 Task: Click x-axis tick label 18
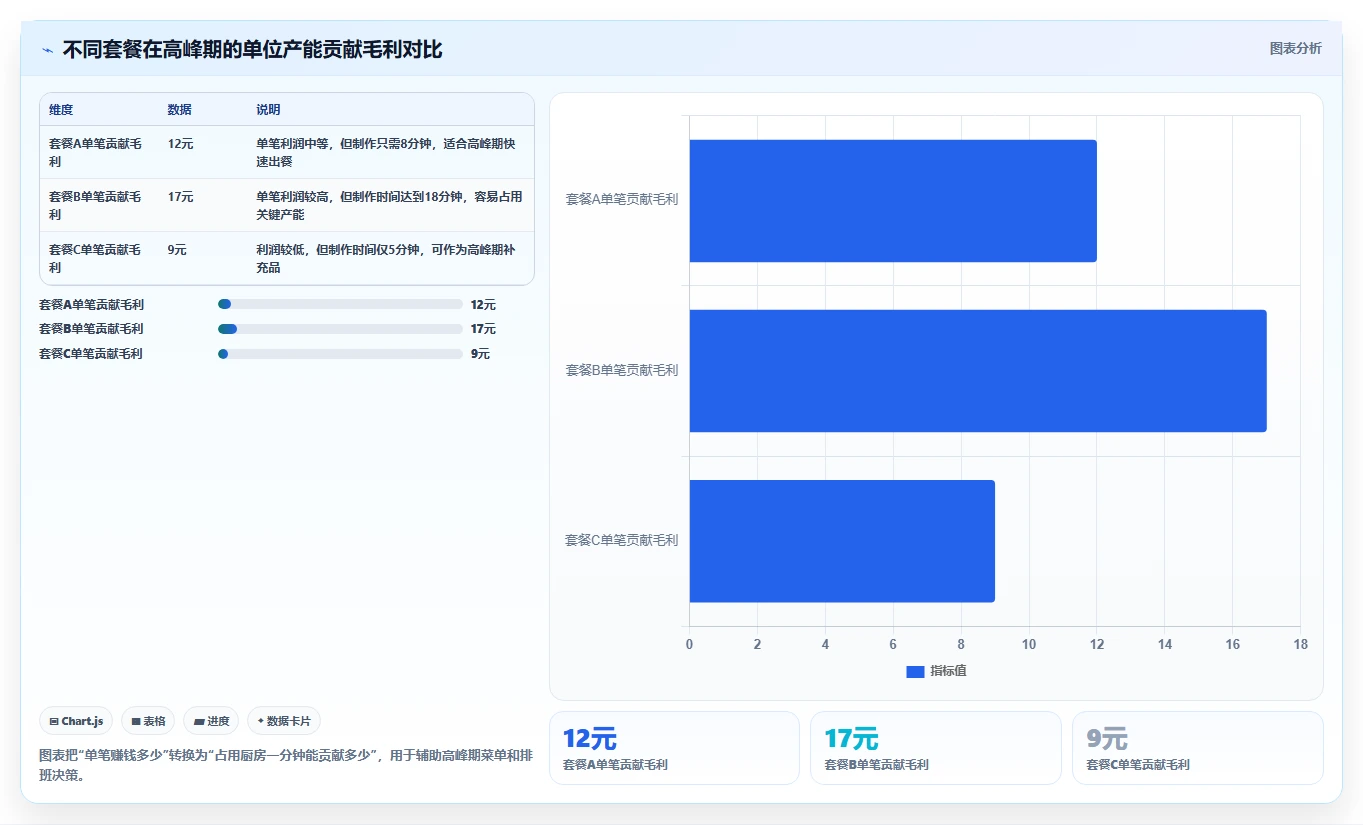(1300, 645)
